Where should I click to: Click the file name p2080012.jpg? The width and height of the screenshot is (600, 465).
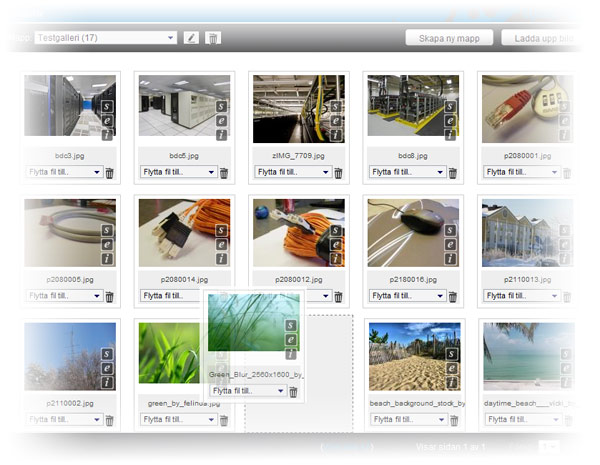tap(299, 280)
